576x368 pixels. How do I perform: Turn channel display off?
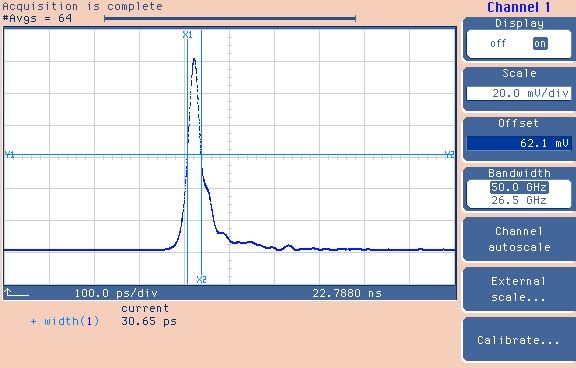pyautogui.click(x=498, y=43)
